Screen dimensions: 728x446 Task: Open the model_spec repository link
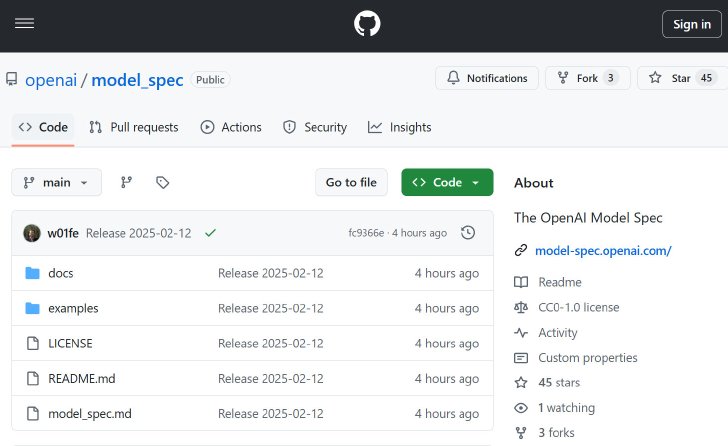[137, 80]
